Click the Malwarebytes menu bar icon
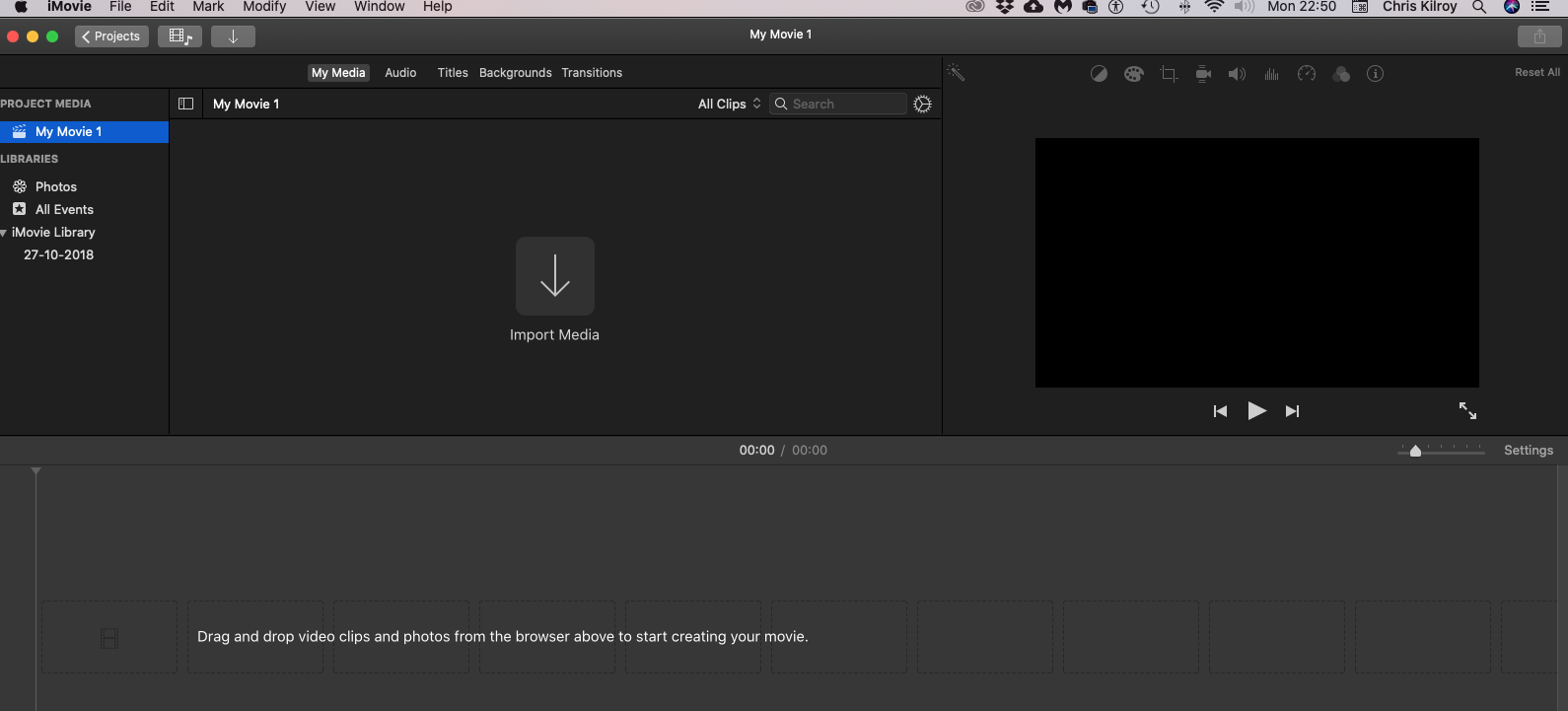Image resolution: width=1568 pixels, height=711 pixels. pyautogui.click(x=1063, y=7)
